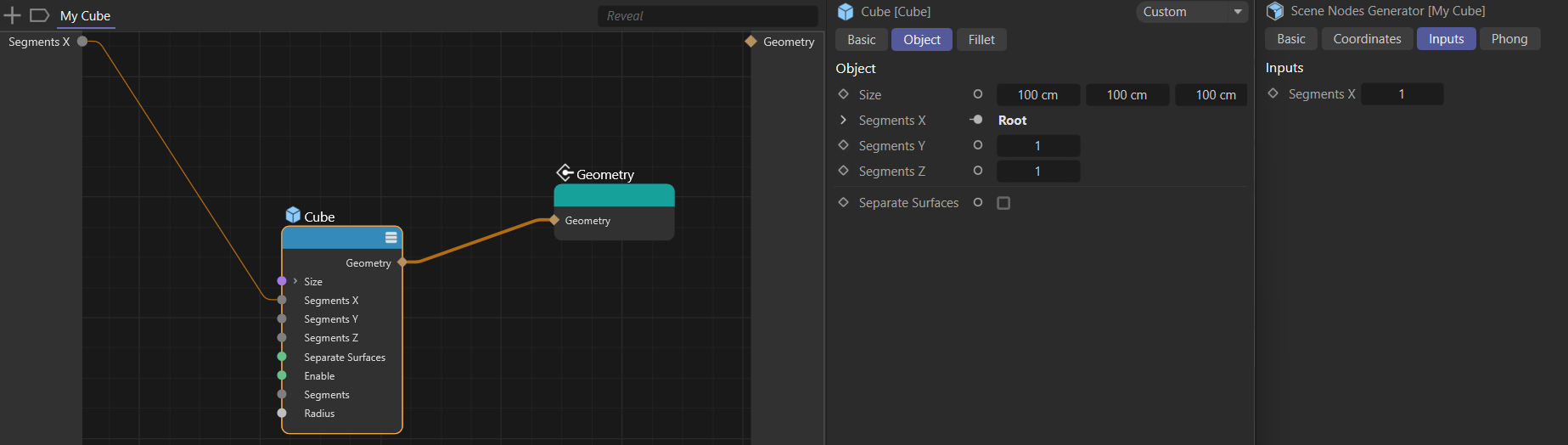The width and height of the screenshot is (1568, 445).
Task: Open the Cube node's hamburger menu icon
Action: point(391,238)
